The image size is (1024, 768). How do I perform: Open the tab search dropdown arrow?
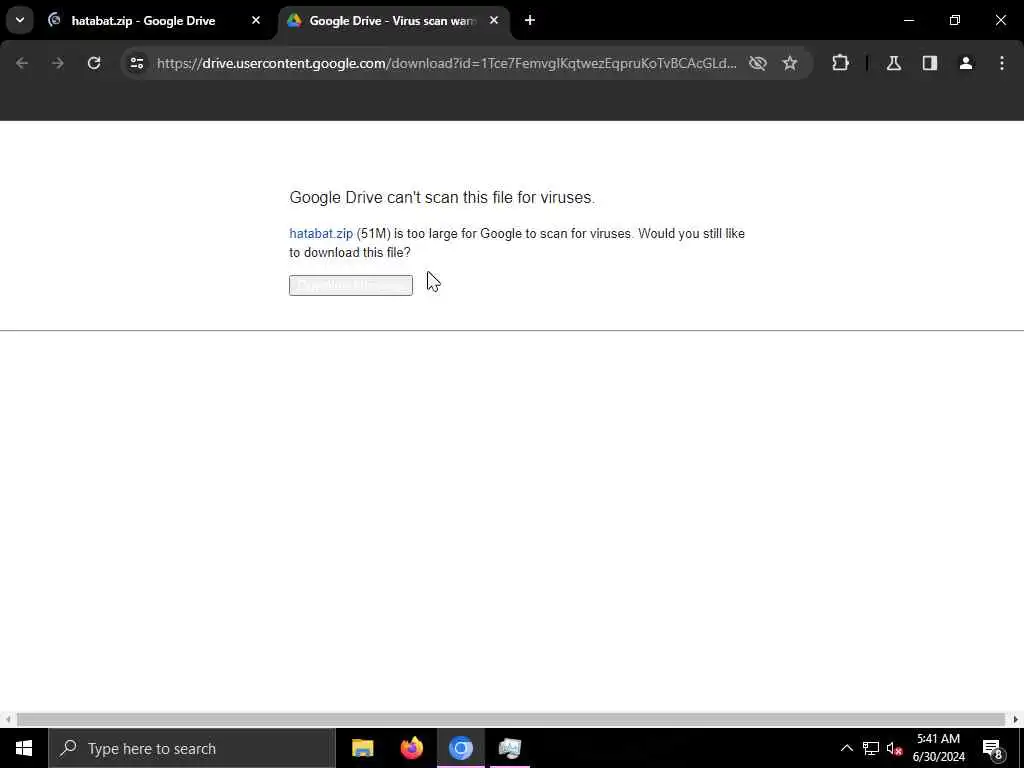pyautogui.click(x=20, y=20)
